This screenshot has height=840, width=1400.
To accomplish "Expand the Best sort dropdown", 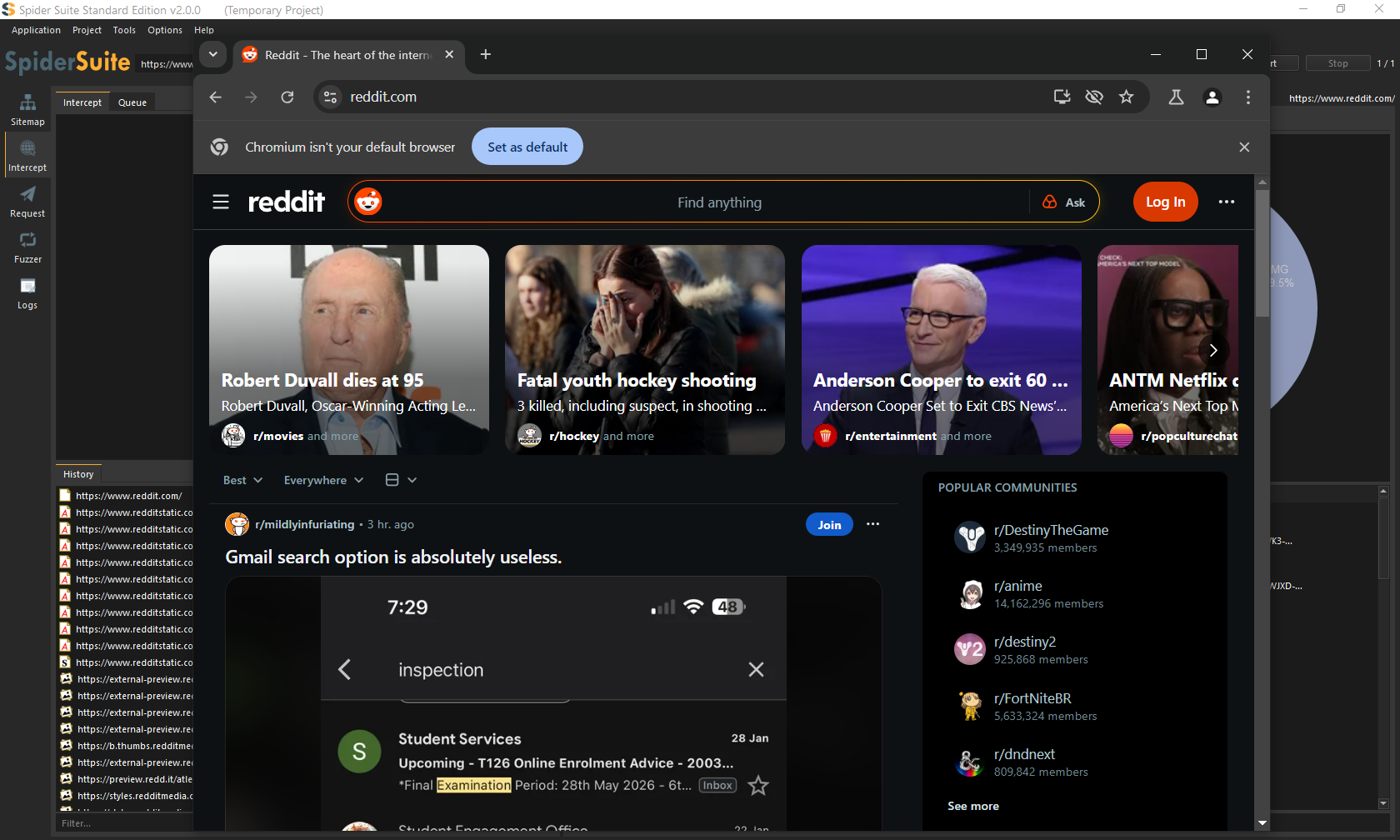I will (242, 480).
